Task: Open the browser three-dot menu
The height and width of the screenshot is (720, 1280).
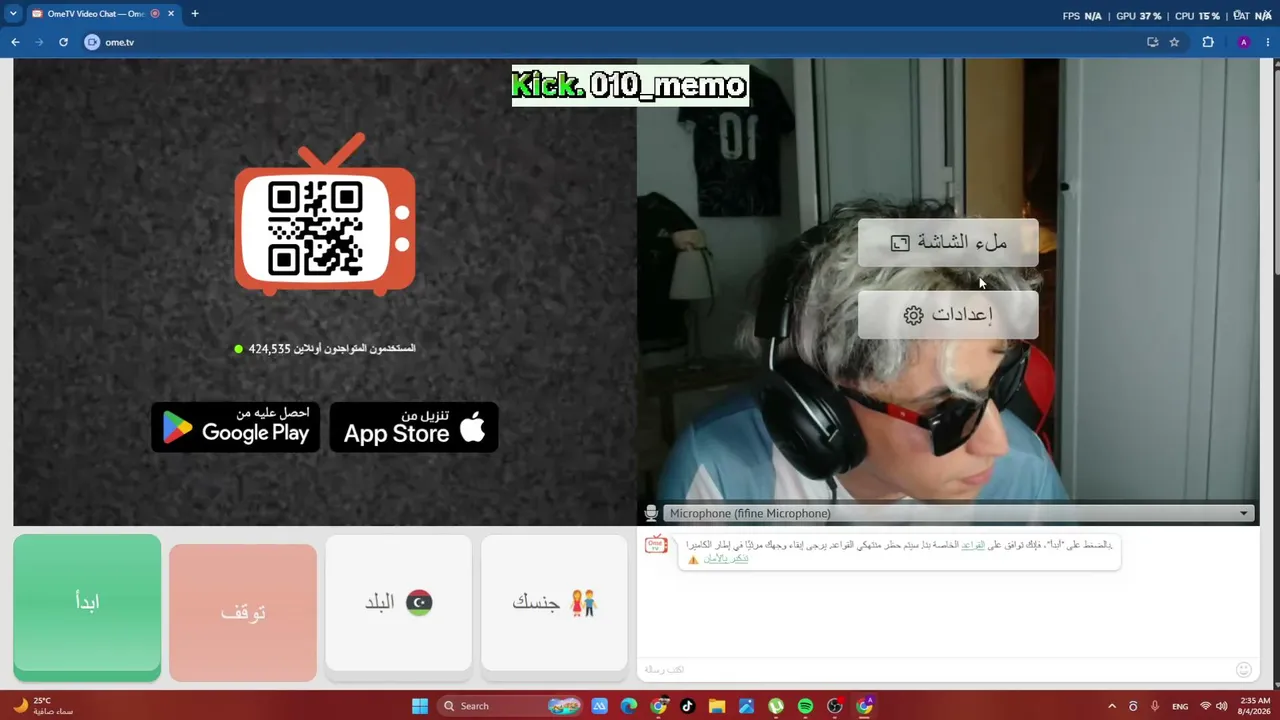Action: (1267, 42)
